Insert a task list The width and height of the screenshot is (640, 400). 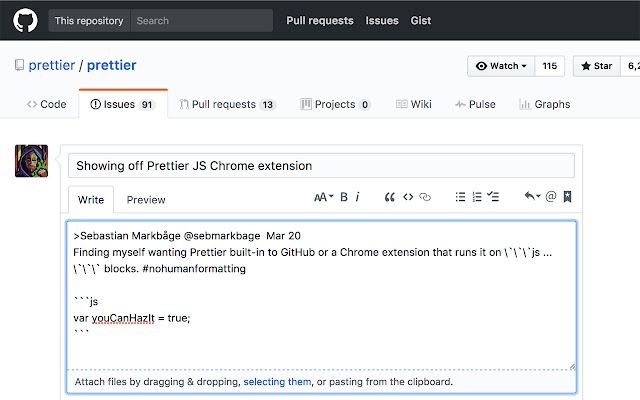tap(493, 197)
